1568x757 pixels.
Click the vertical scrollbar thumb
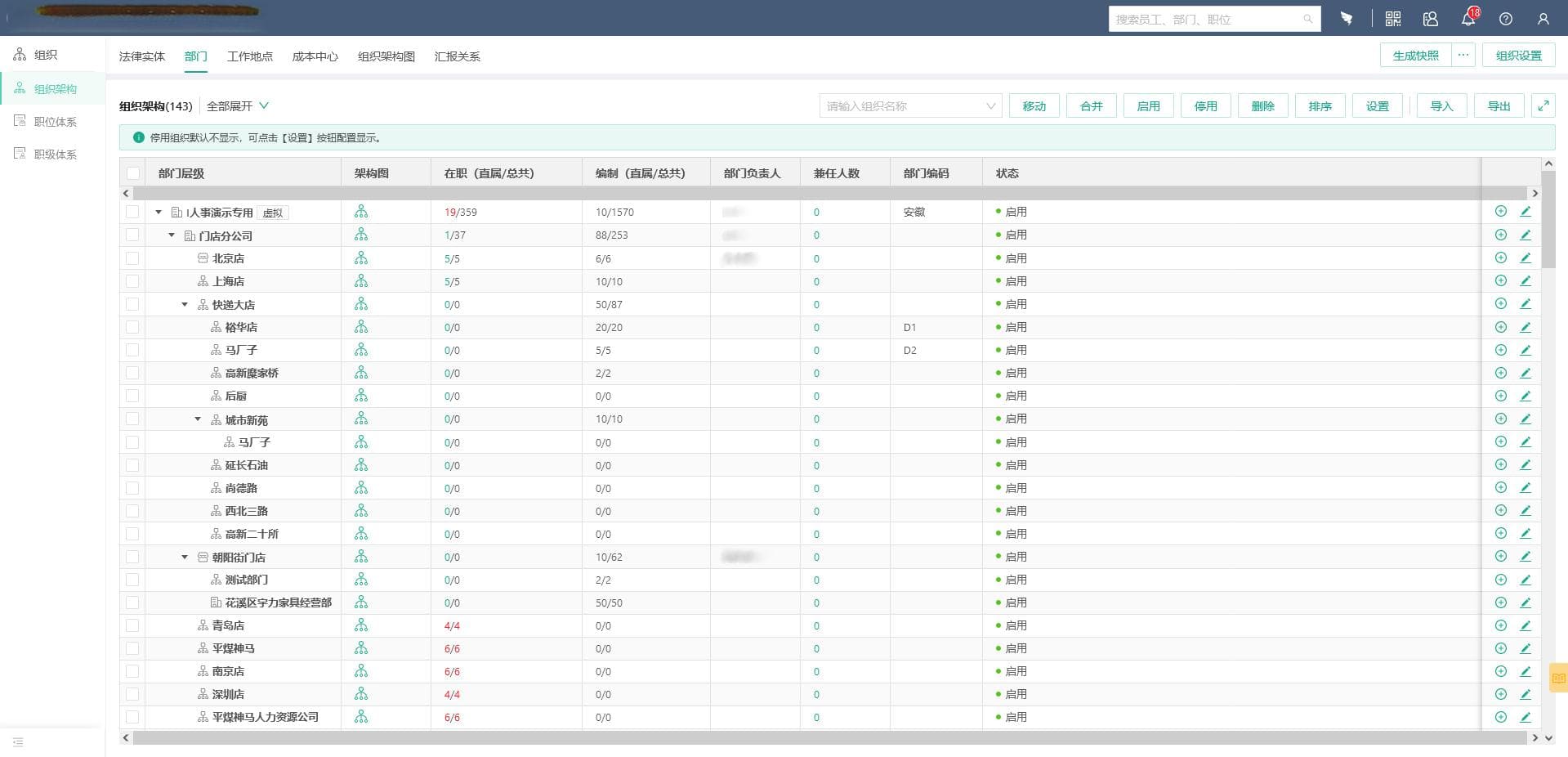(x=1548, y=219)
